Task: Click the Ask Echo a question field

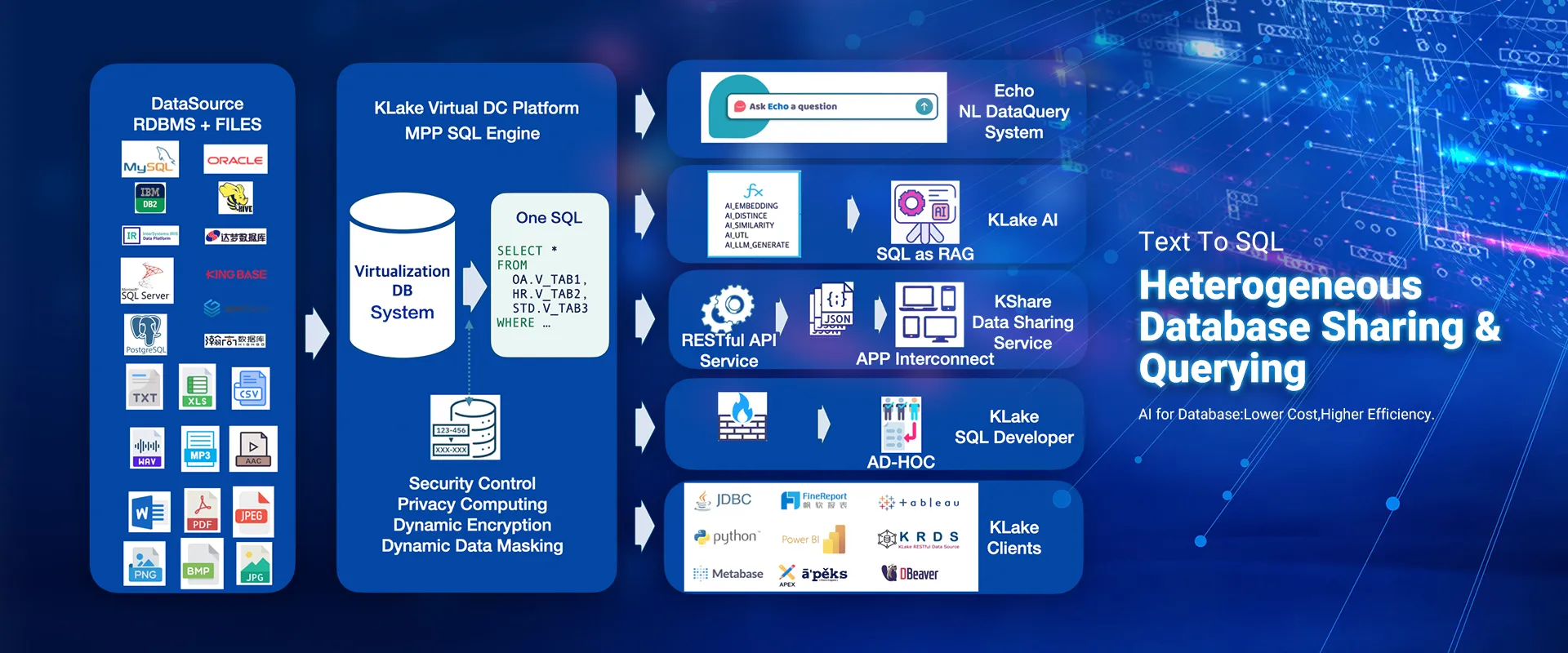Action: point(832,107)
